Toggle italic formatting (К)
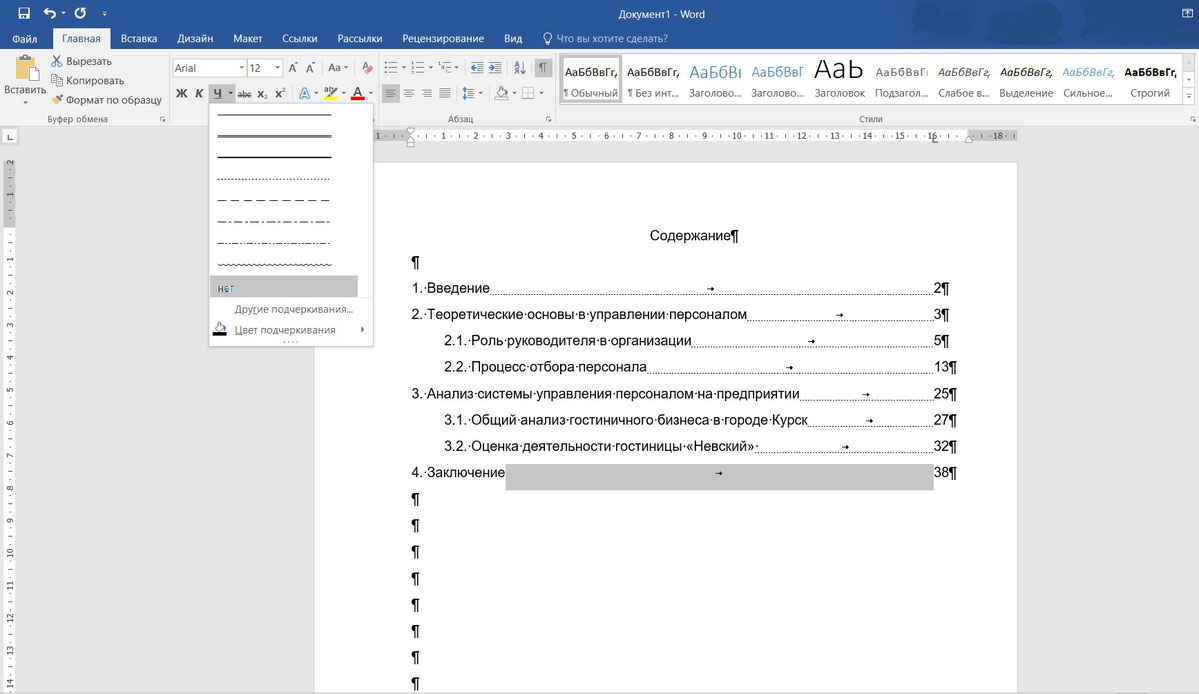The image size is (1199, 694). point(199,93)
